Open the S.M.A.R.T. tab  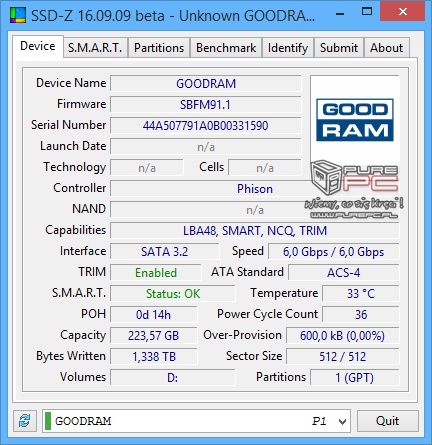[95, 48]
